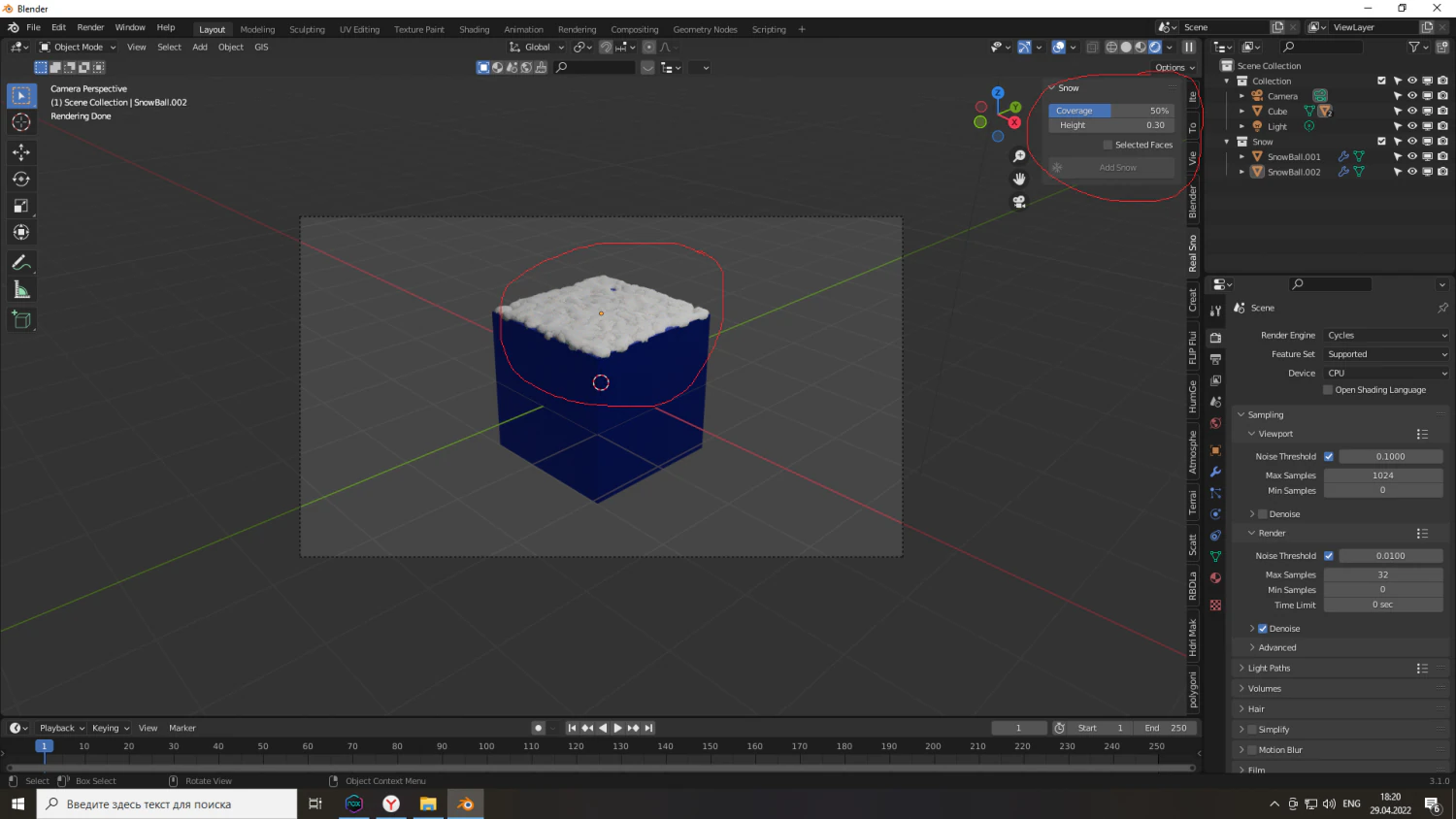Open Render Engine dropdown

tap(1387, 335)
